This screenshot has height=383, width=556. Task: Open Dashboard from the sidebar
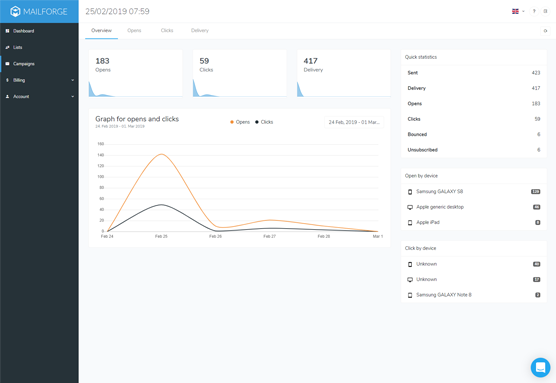[39, 31]
